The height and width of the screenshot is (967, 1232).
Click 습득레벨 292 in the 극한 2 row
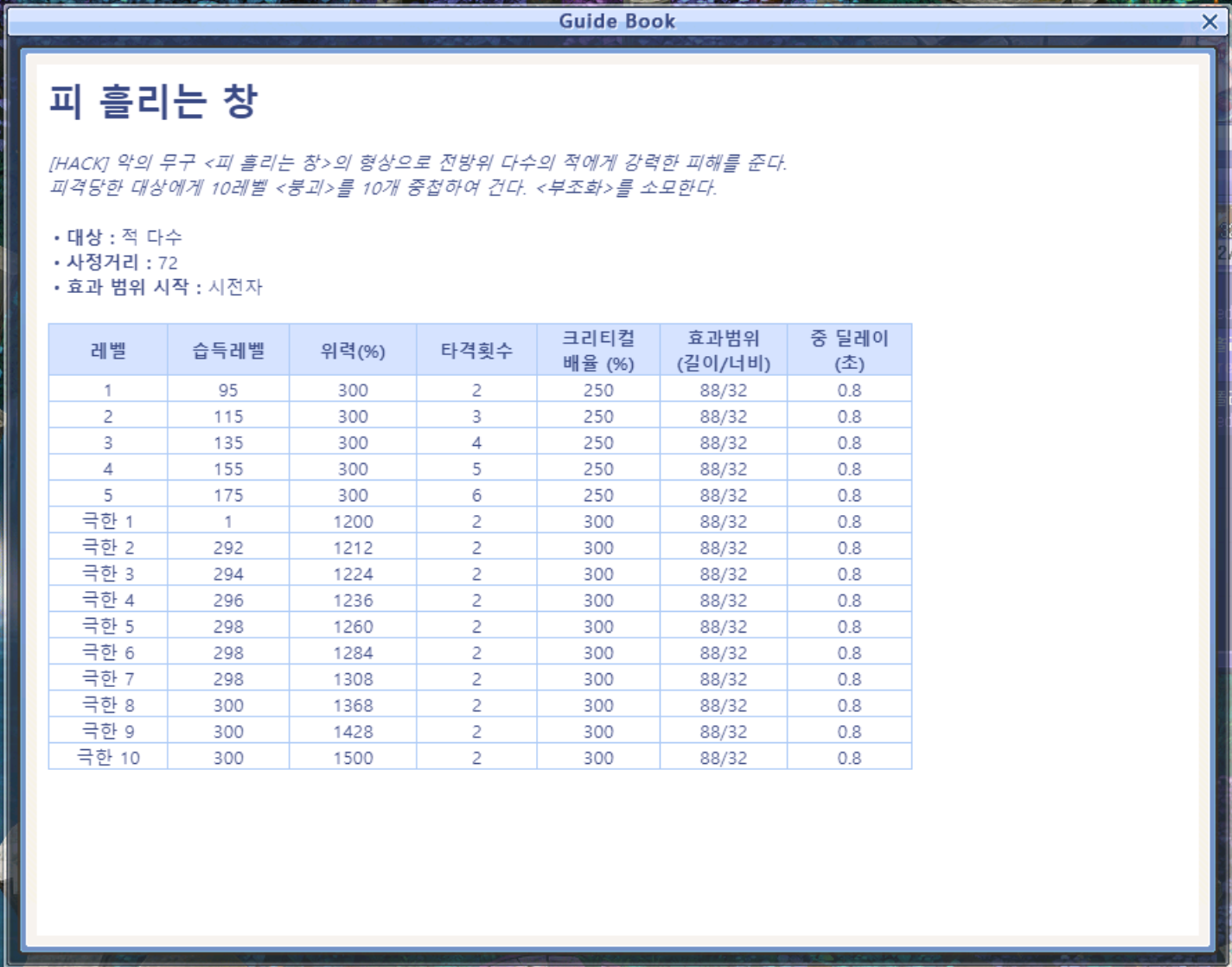point(228,548)
